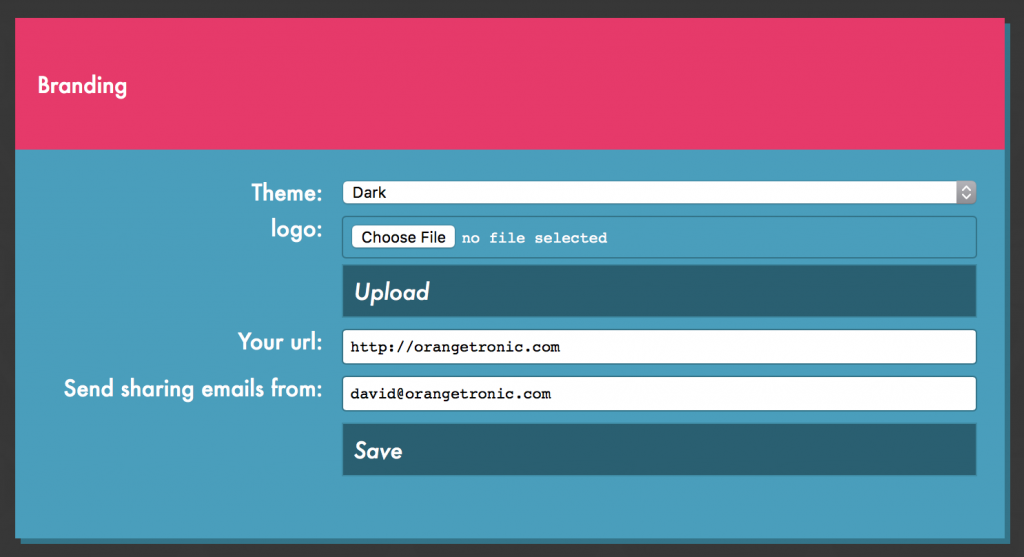The height and width of the screenshot is (557, 1024).
Task: Click the Choose File button for logo
Action: point(403,237)
